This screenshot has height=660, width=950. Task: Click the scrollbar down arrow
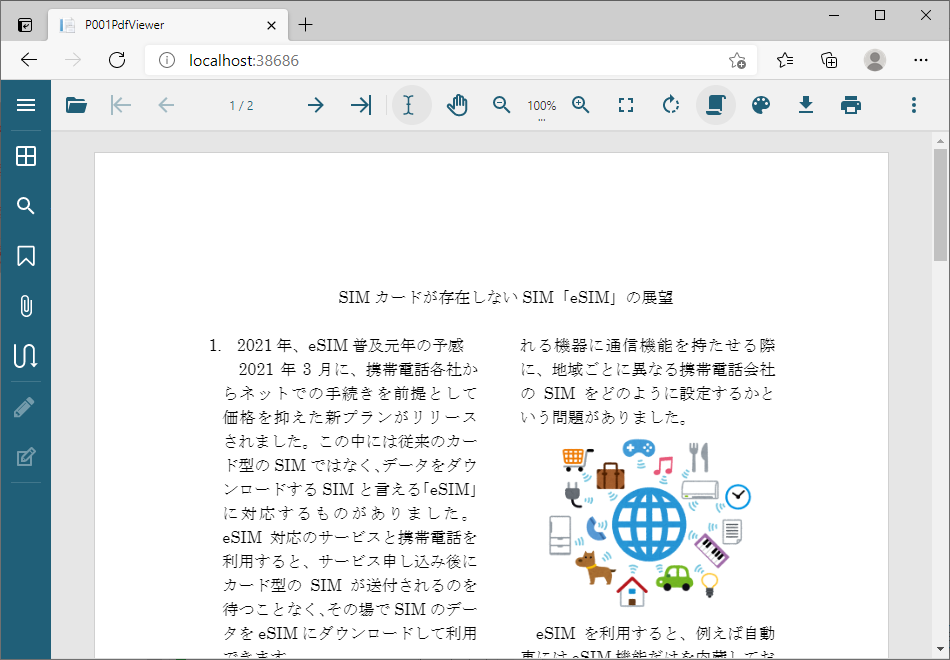940,650
